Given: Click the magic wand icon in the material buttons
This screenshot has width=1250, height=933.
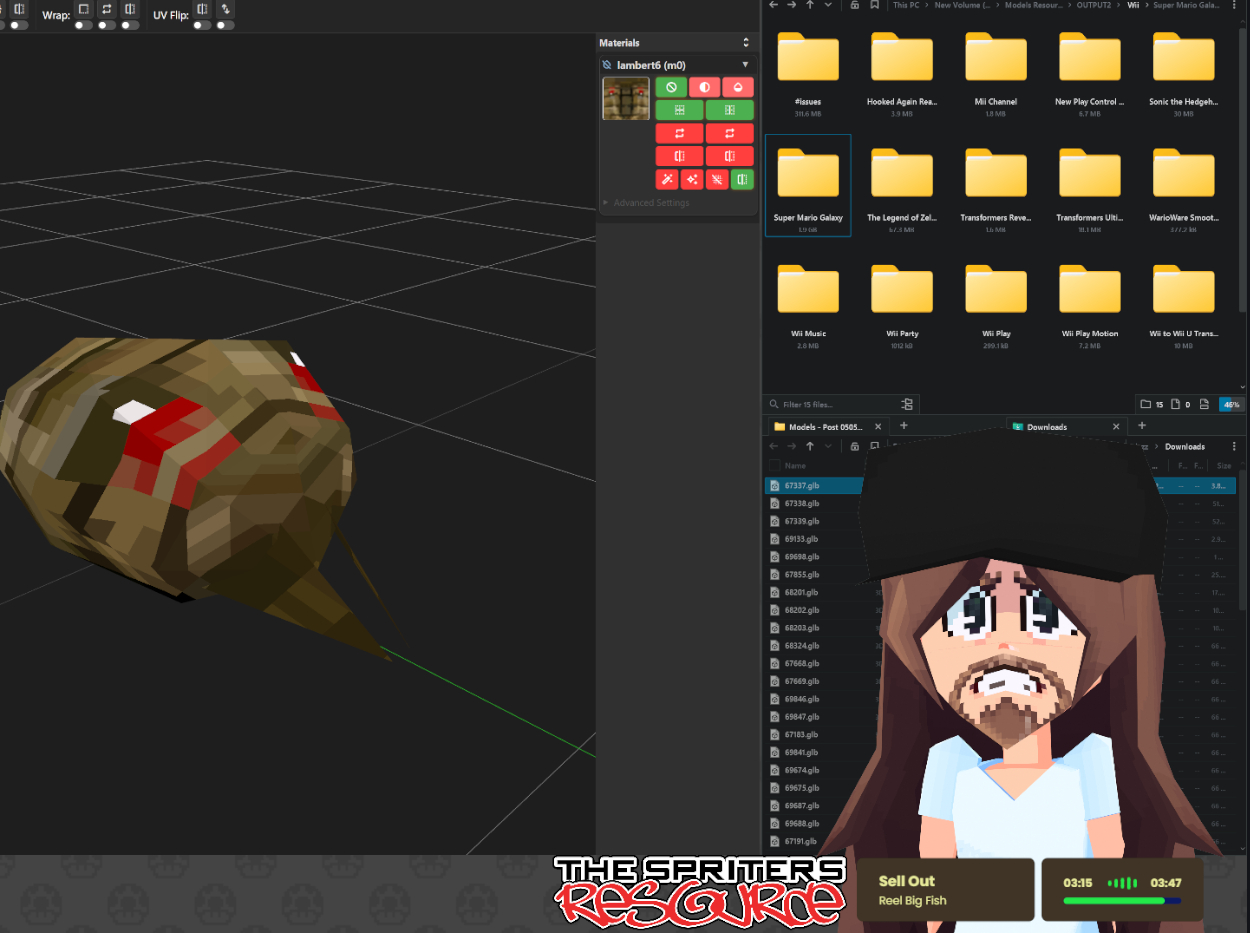Looking at the screenshot, I should coord(667,180).
